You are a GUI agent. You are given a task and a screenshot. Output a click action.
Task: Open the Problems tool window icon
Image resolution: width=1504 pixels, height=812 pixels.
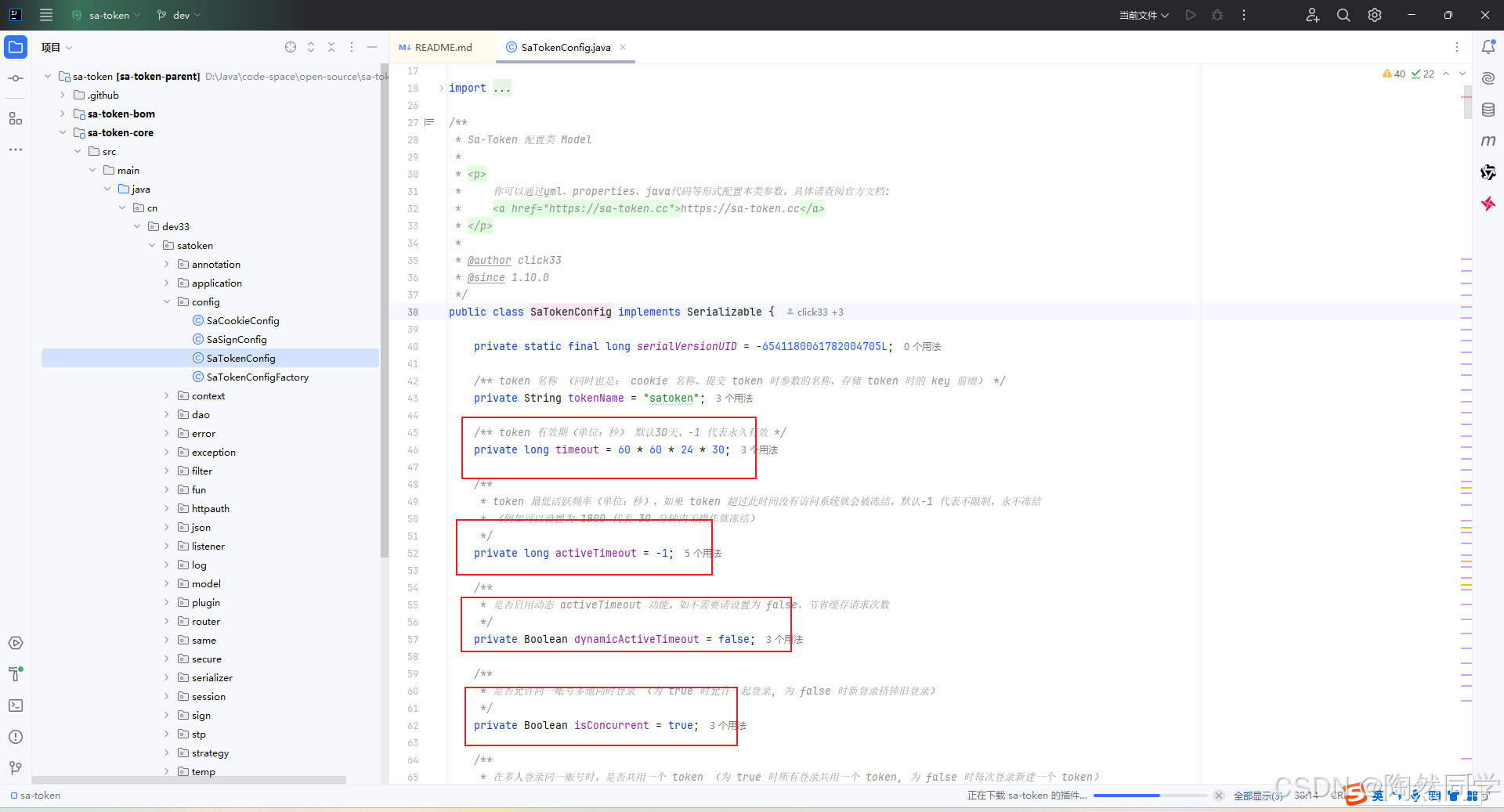click(16, 737)
